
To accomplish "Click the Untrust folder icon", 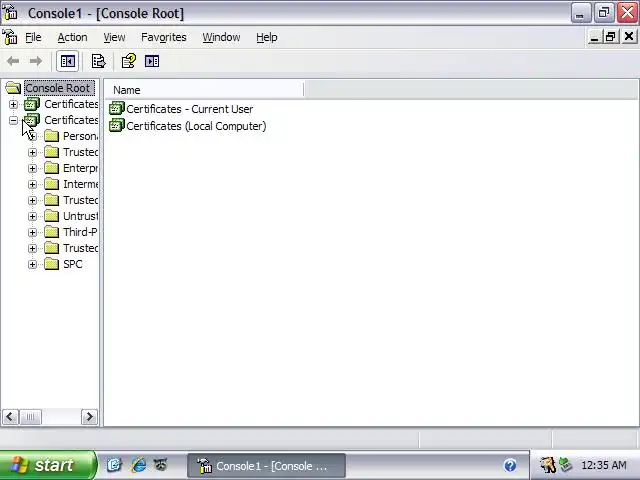I will point(51,216).
